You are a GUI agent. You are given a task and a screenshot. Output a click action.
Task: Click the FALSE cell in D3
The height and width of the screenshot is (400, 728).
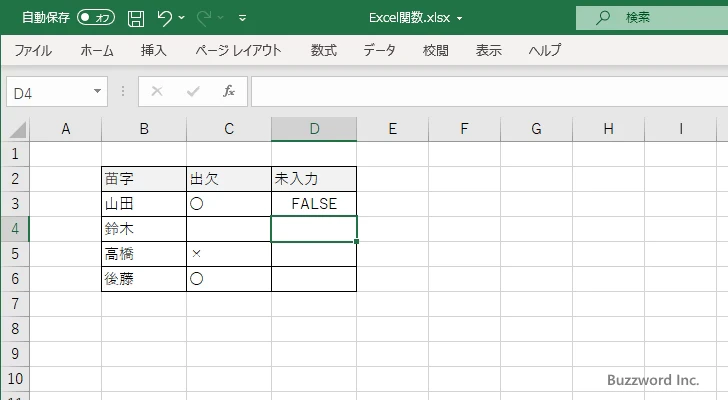(x=314, y=204)
